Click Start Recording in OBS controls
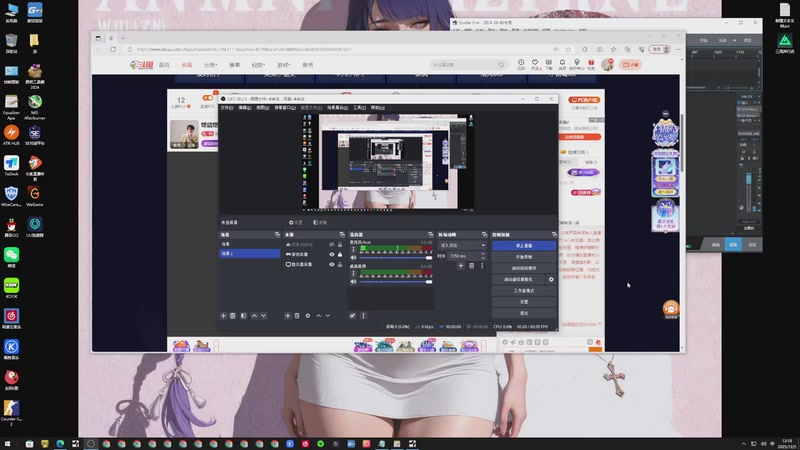The width and height of the screenshot is (800, 450). coord(524,257)
